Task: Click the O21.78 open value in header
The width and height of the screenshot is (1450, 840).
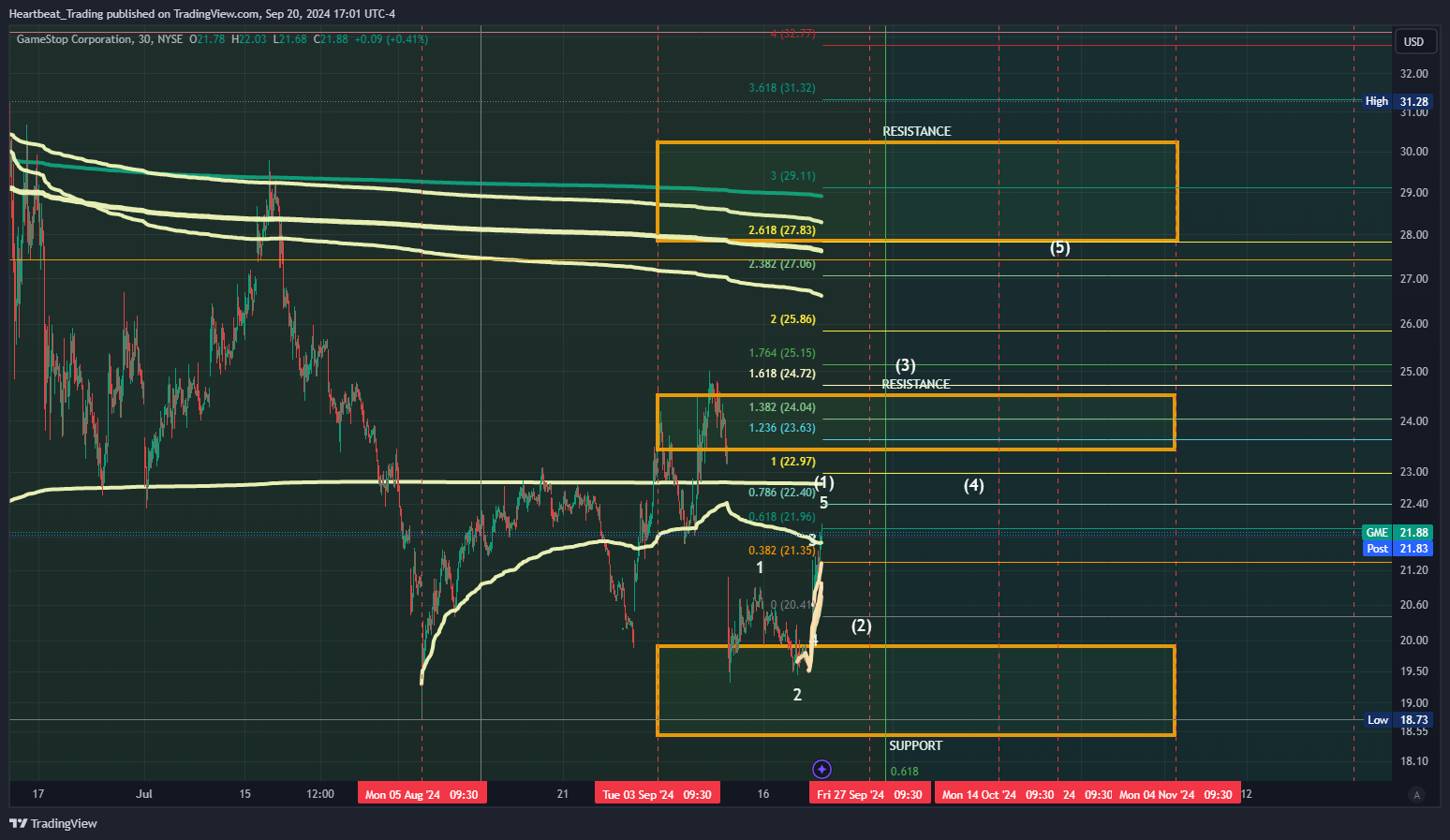Action: tap(207, 39)
